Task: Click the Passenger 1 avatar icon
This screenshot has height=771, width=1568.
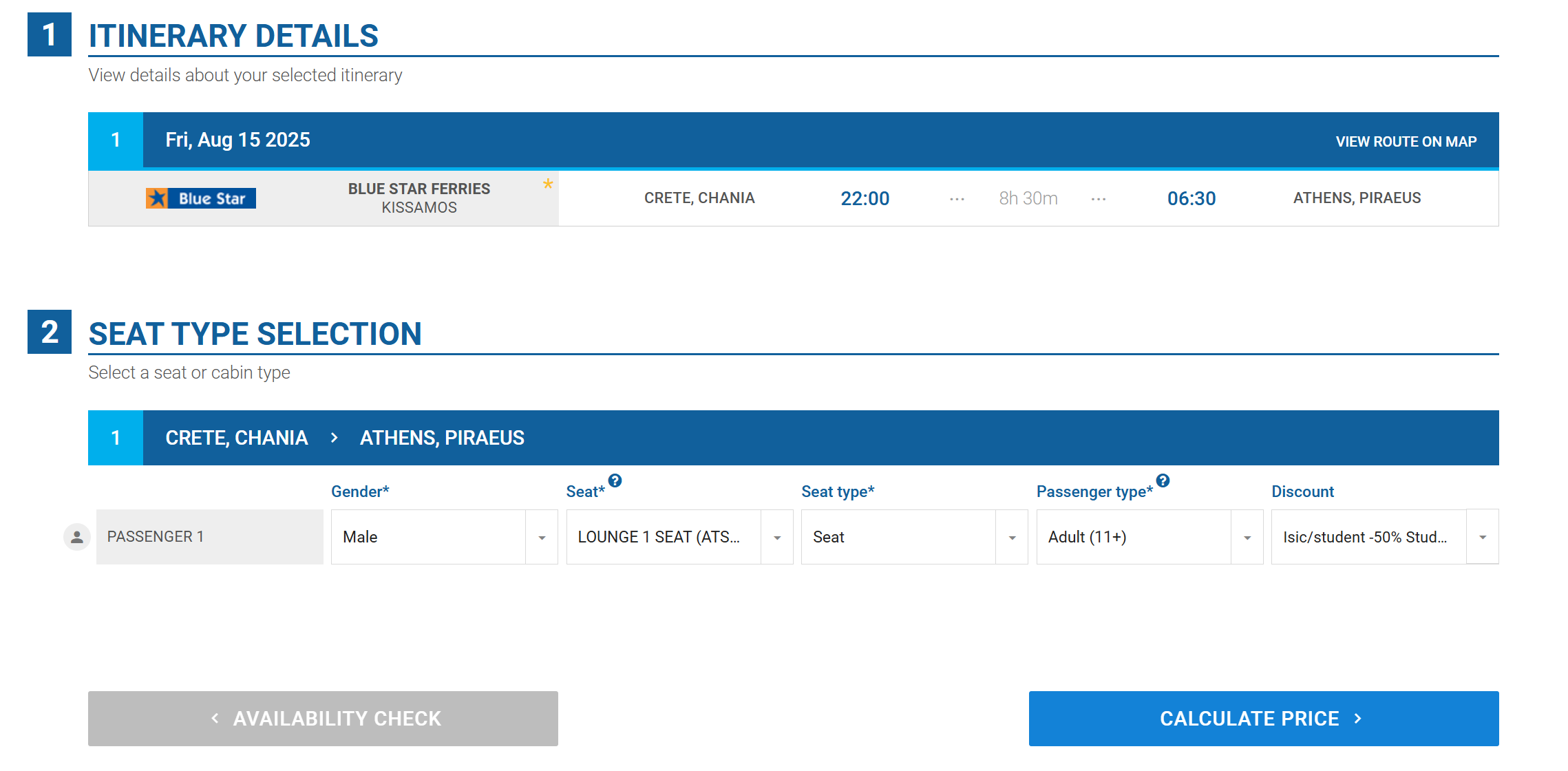Action: point(77,537)
